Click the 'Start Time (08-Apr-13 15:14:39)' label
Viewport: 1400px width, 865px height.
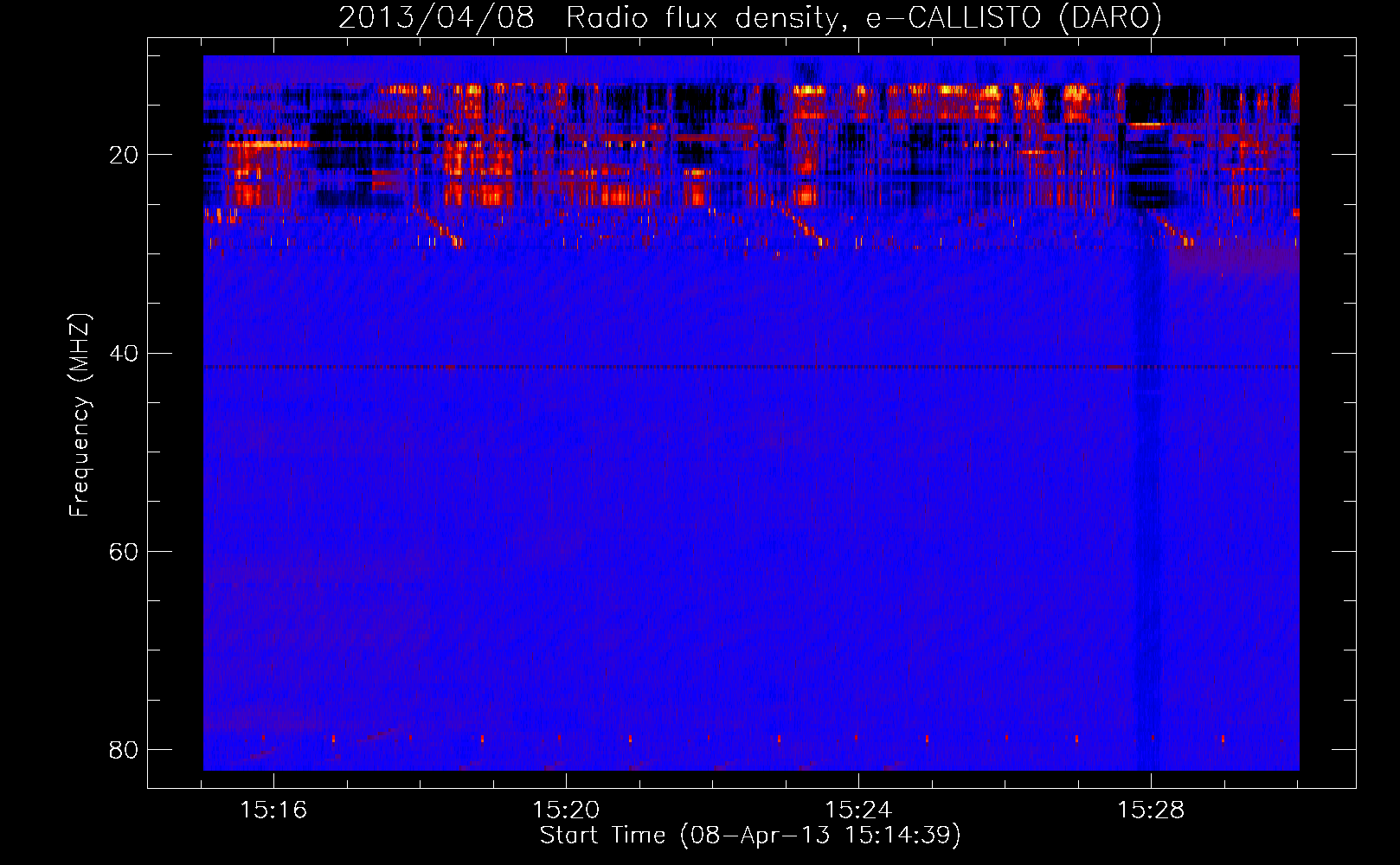point(750,836)
